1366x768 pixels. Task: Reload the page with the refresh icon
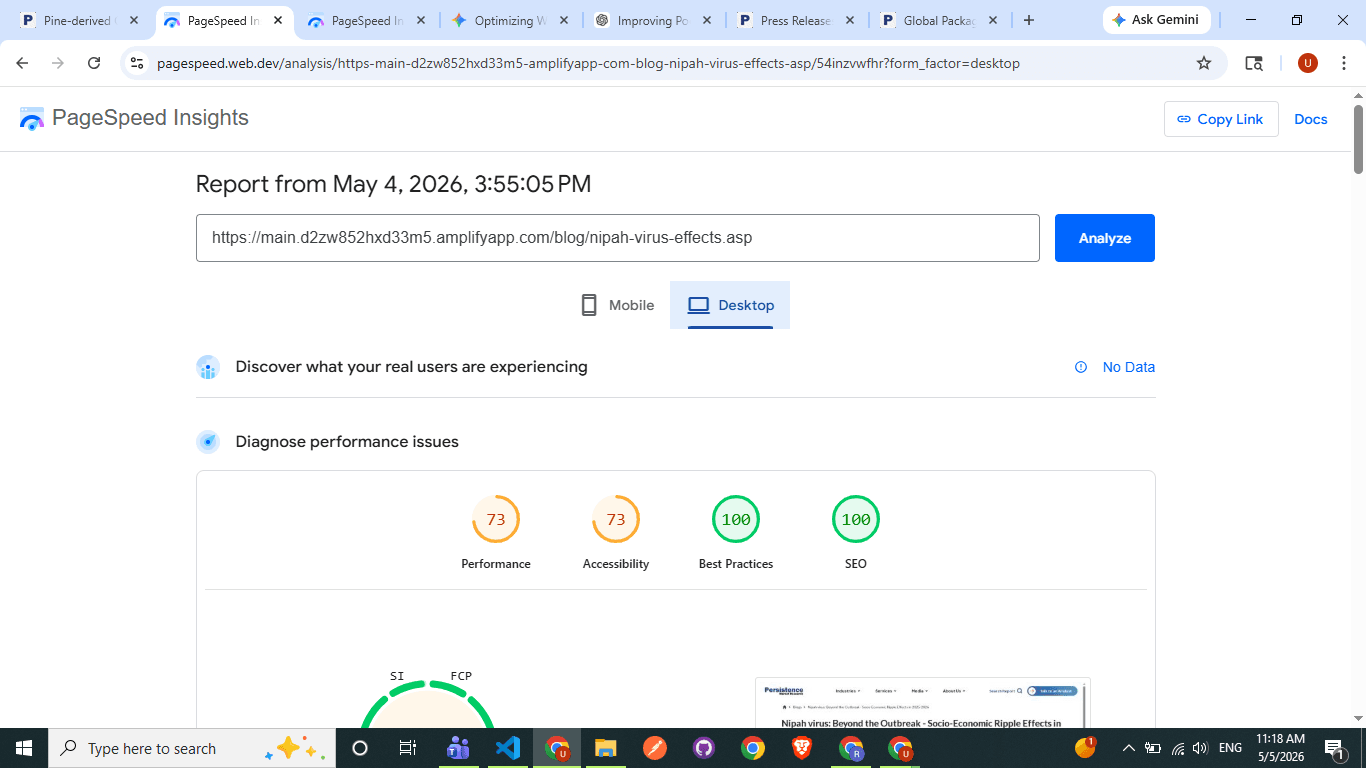coord(94,63)
